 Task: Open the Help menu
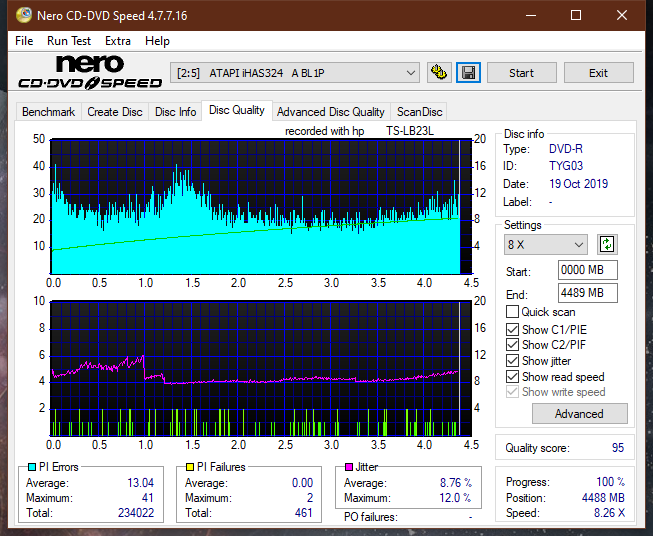pos(157,41)
